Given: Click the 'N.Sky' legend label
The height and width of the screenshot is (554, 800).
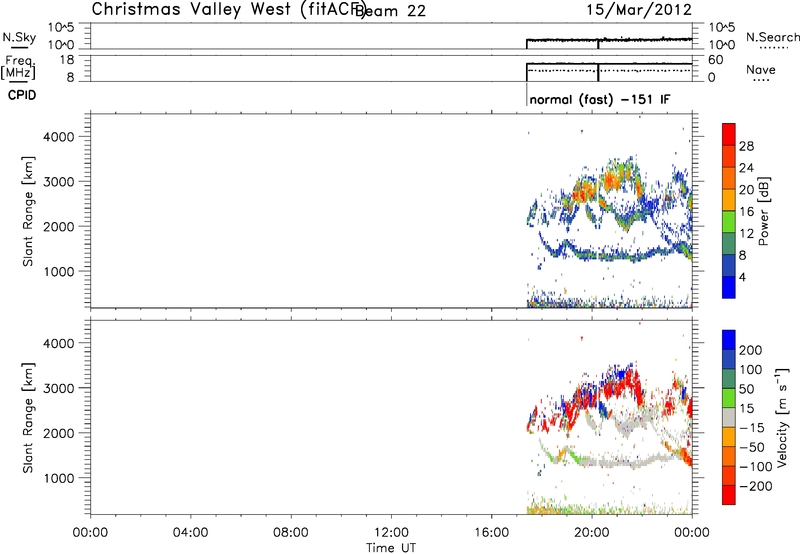Looking at the screenshot, I should click(x=19, y=37).
